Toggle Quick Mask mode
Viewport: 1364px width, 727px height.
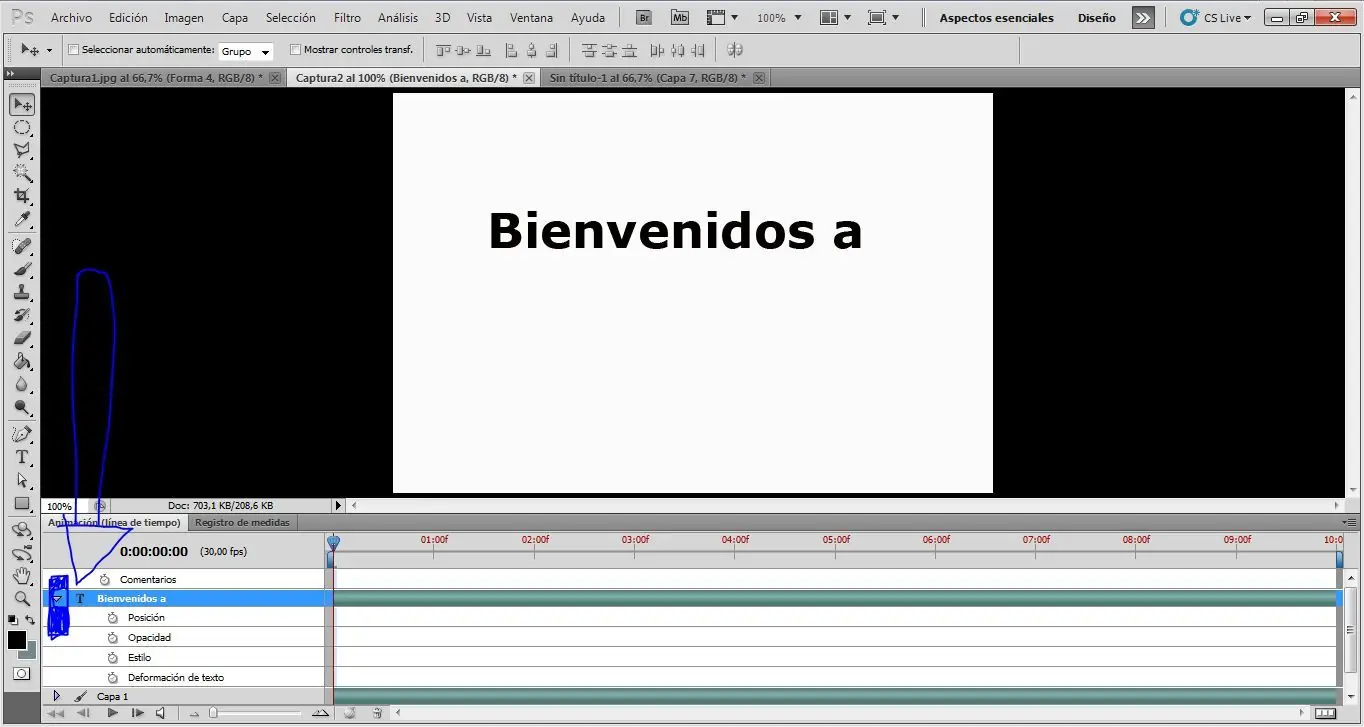(21, 674)
